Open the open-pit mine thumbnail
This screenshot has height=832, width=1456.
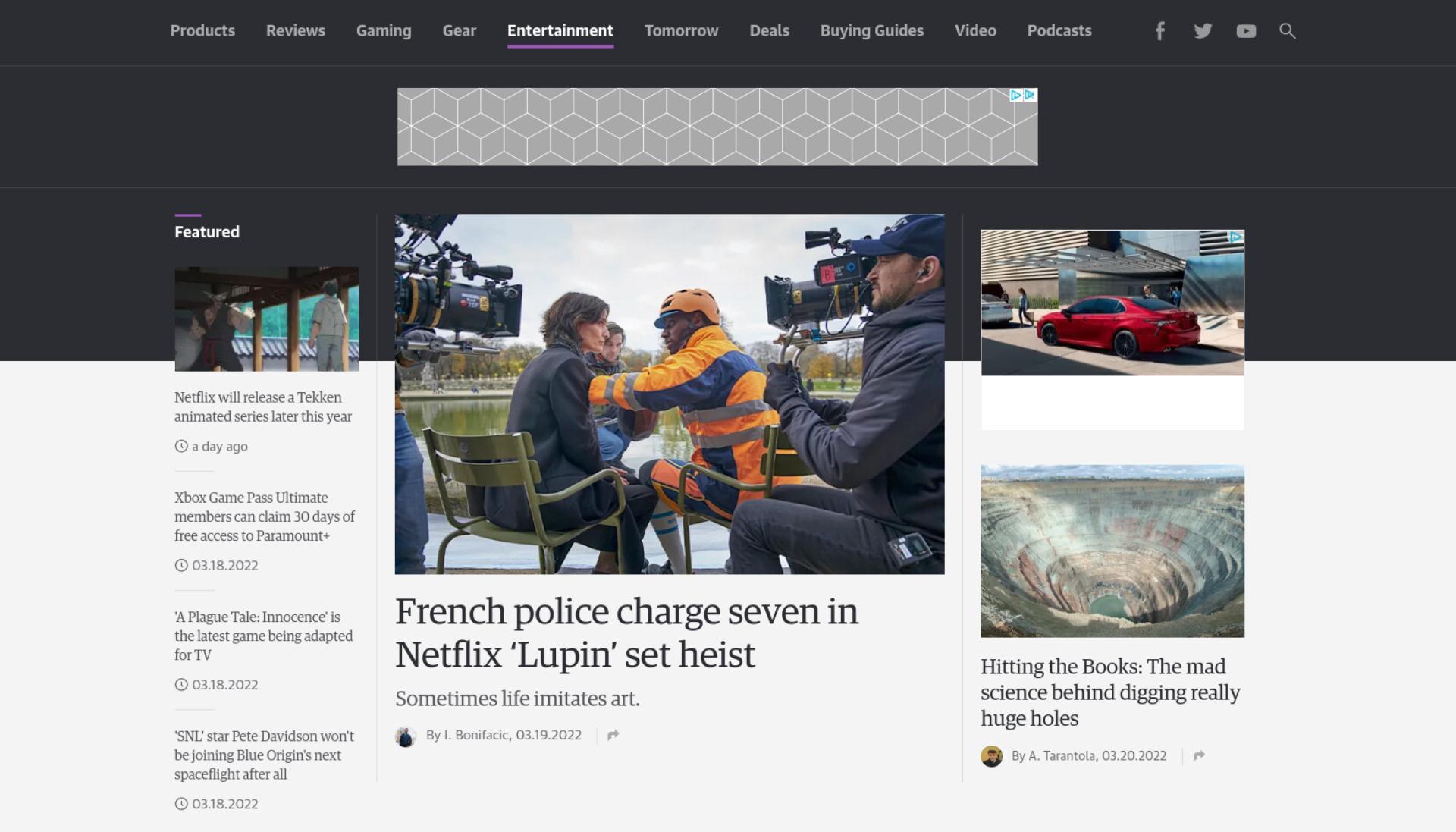[x=1112, y=551]
